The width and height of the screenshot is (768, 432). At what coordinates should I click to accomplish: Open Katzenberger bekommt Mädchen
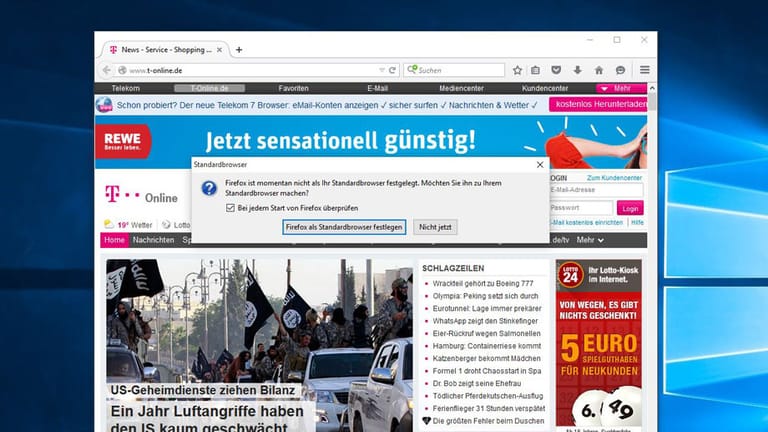[x=486, y=359]
